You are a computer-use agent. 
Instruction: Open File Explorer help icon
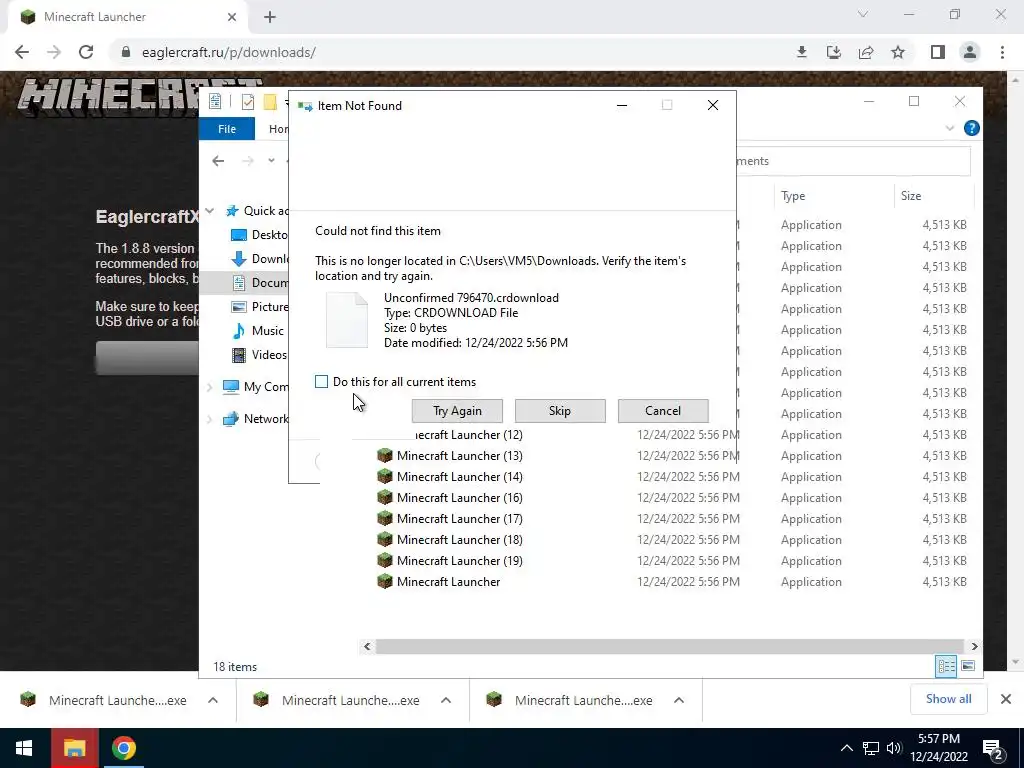pyautogui.click(x=971, y=128)
